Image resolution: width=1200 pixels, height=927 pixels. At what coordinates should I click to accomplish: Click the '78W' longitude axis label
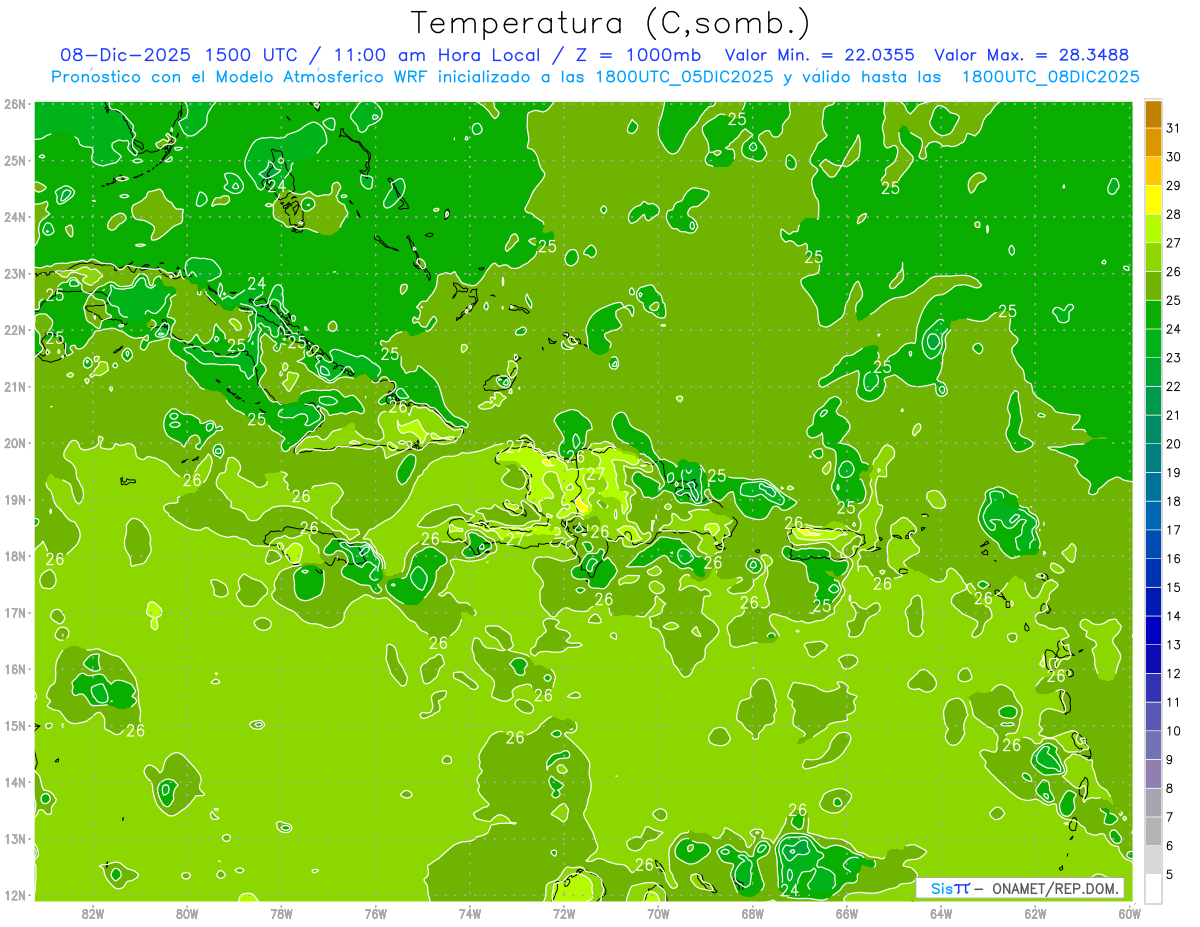click(x=281, y=913)
